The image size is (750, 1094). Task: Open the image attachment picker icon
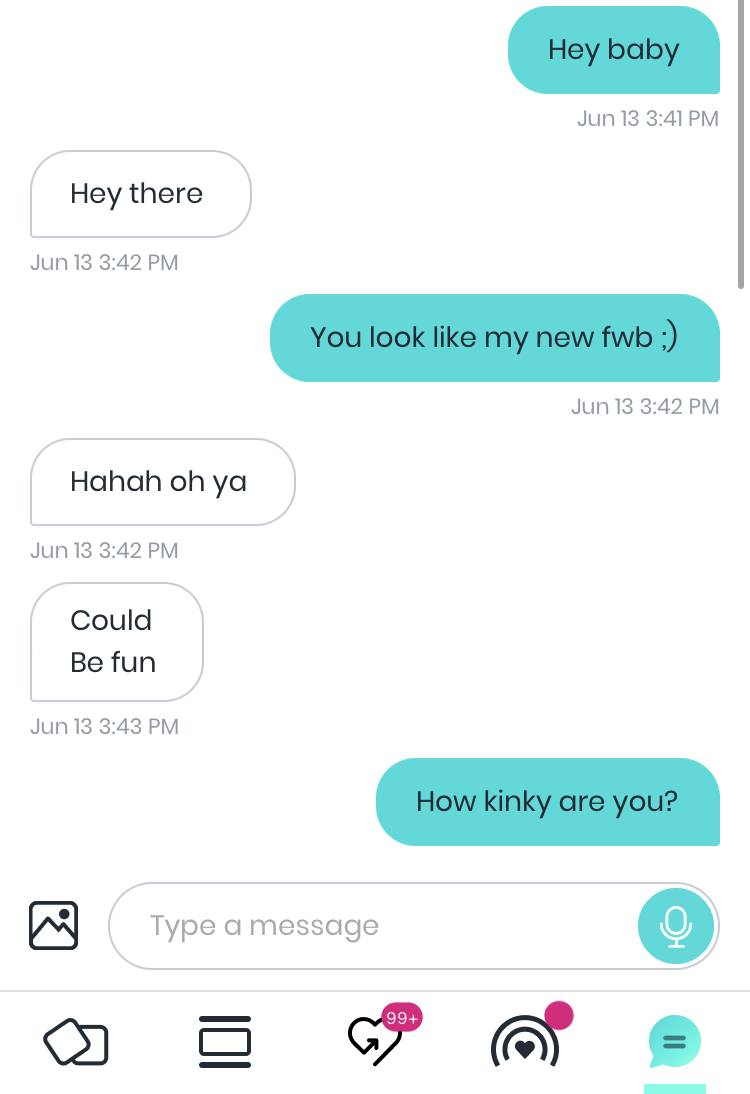tap(53, 926)
